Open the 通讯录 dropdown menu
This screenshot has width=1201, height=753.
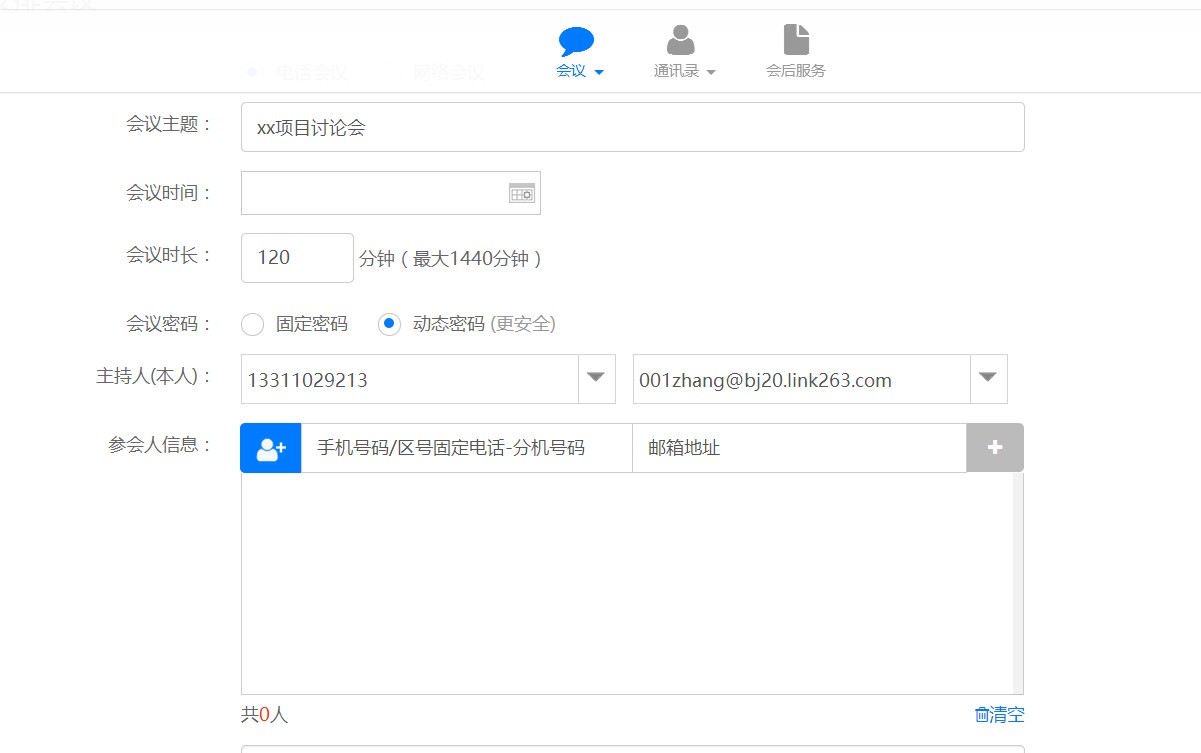685,71
